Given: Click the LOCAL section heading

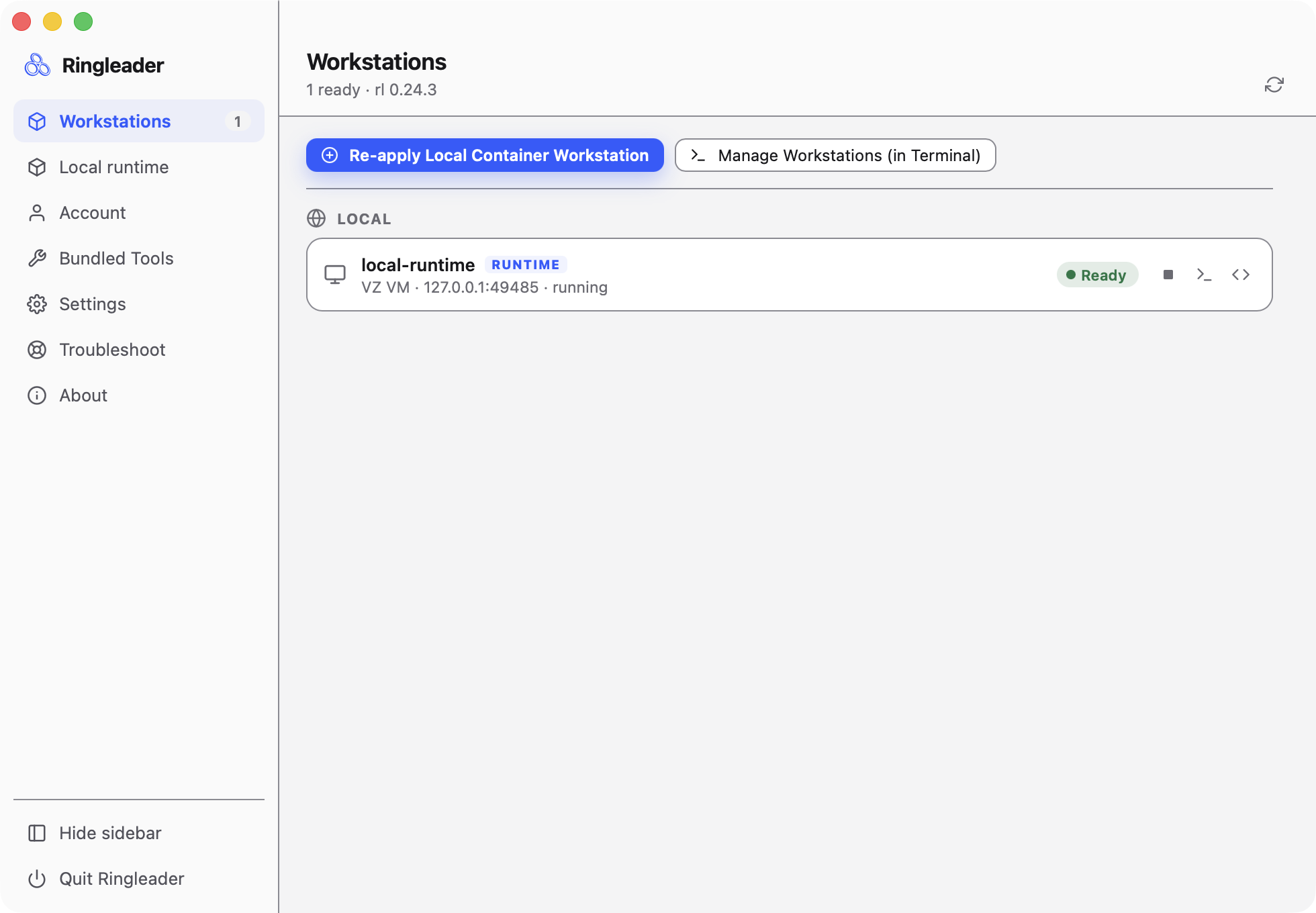Looking at the screenshot, I should [364, 219].
